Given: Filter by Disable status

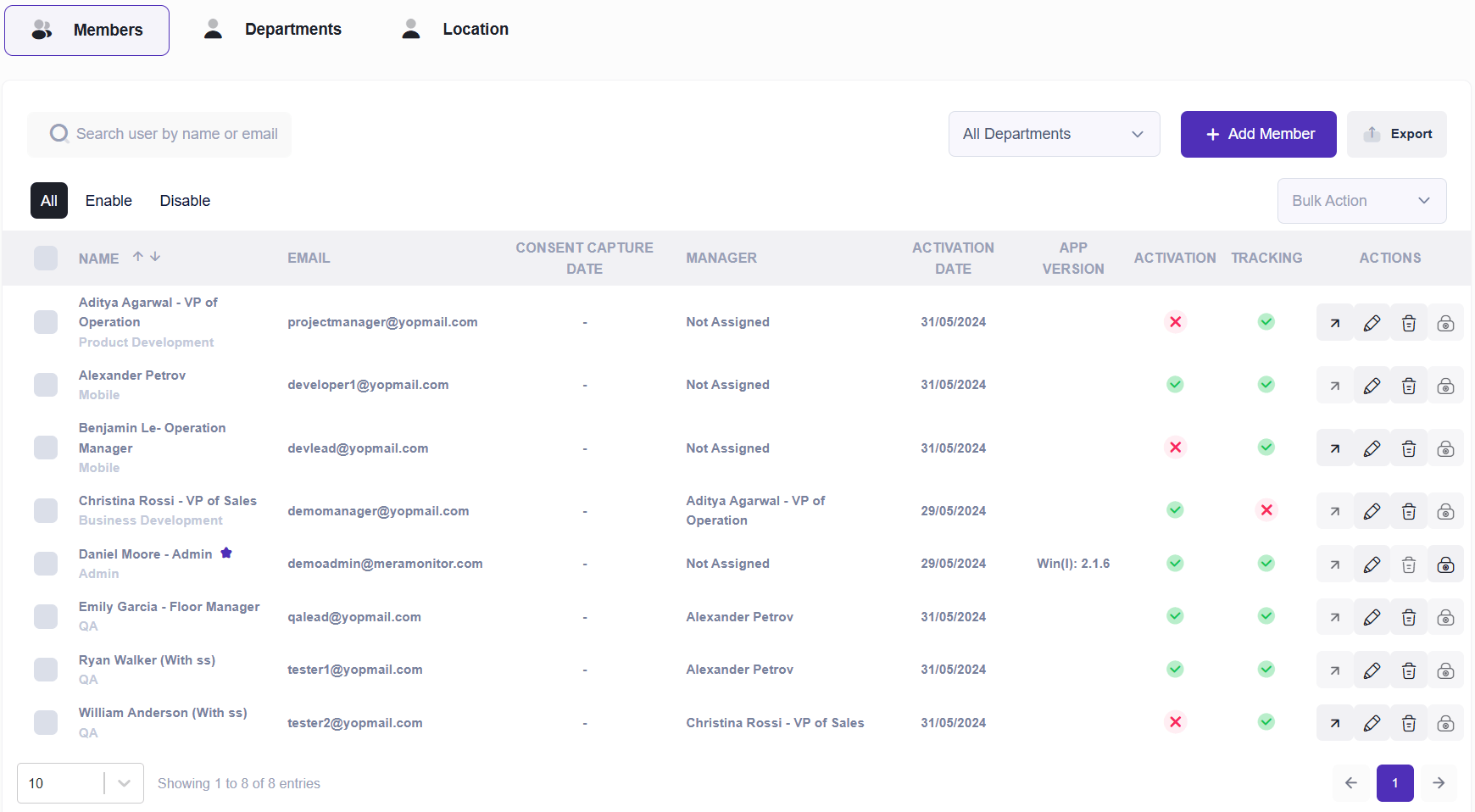Looking at the screenshot, I should click(x=185, y=201).
